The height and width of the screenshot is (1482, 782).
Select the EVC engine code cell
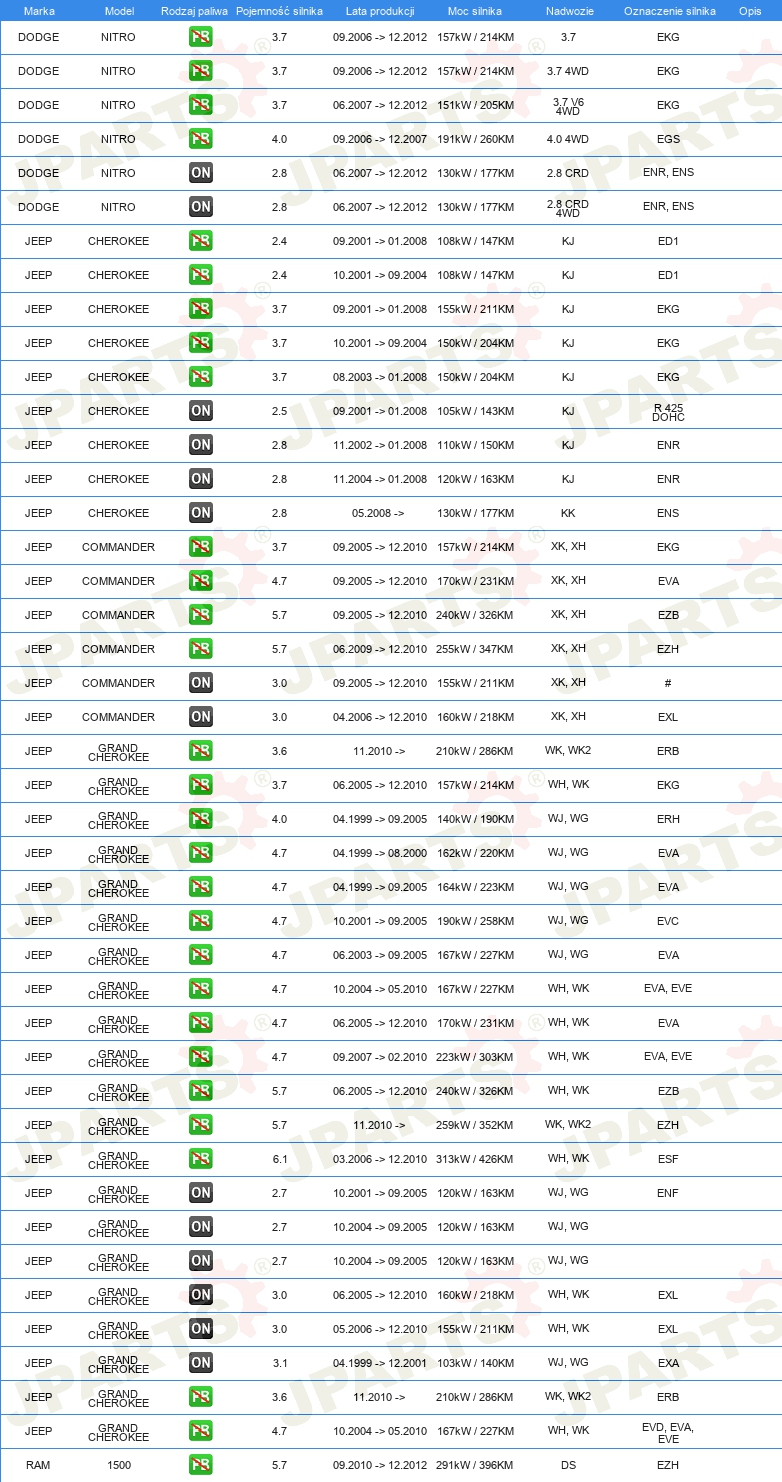pyautogui.click(x=668, y=921)
